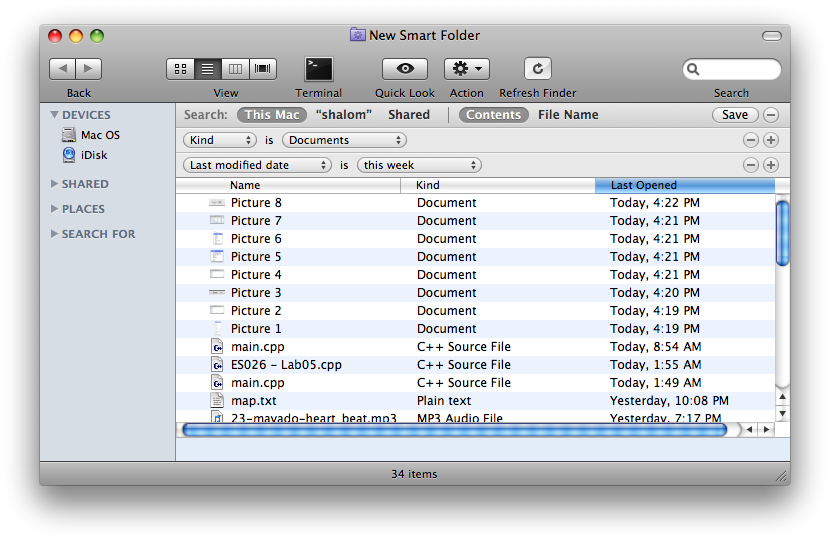The image size is (830, 540).
Task: Click the Quick Look eye icon
Action: coord(405,69)
